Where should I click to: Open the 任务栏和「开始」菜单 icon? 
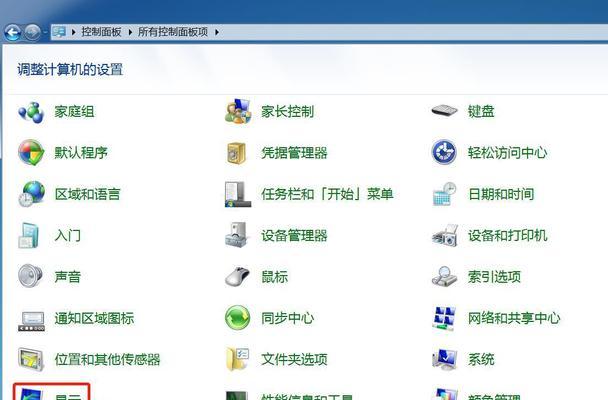pyautogui.click(x=237, y=194)
